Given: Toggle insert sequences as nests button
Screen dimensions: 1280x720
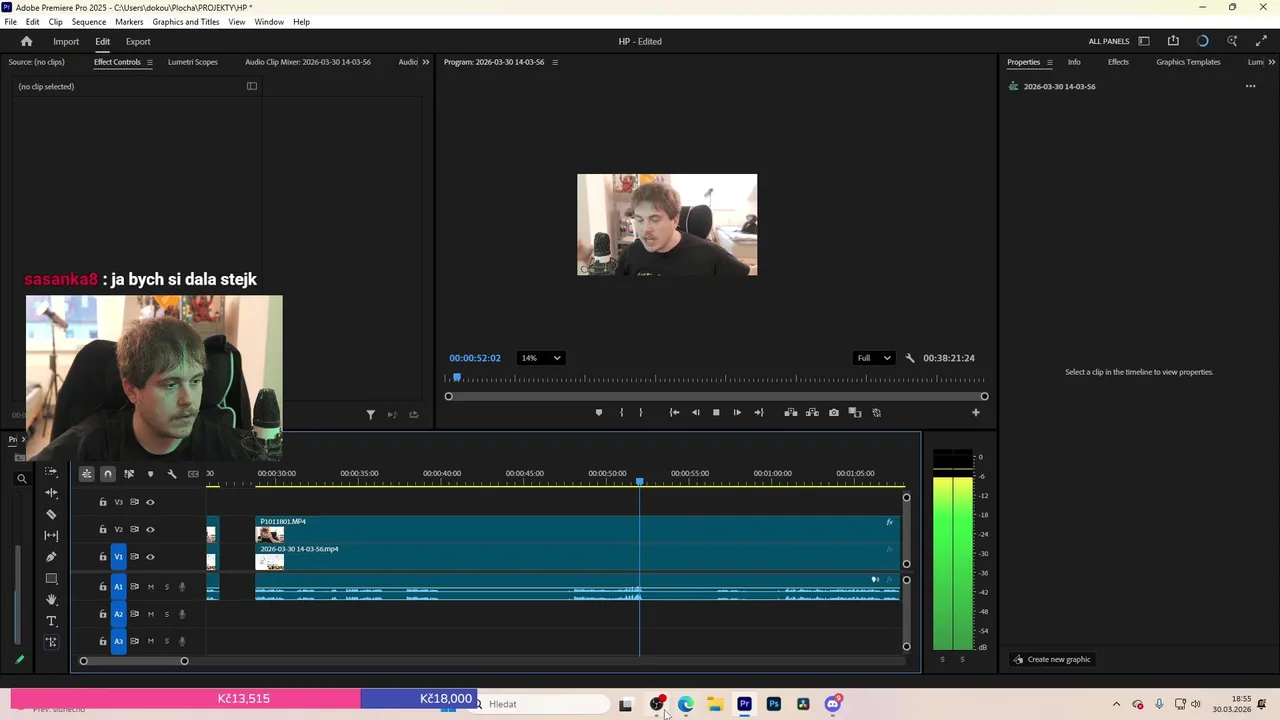Looking at the screenshot, I should pos(87,474).
